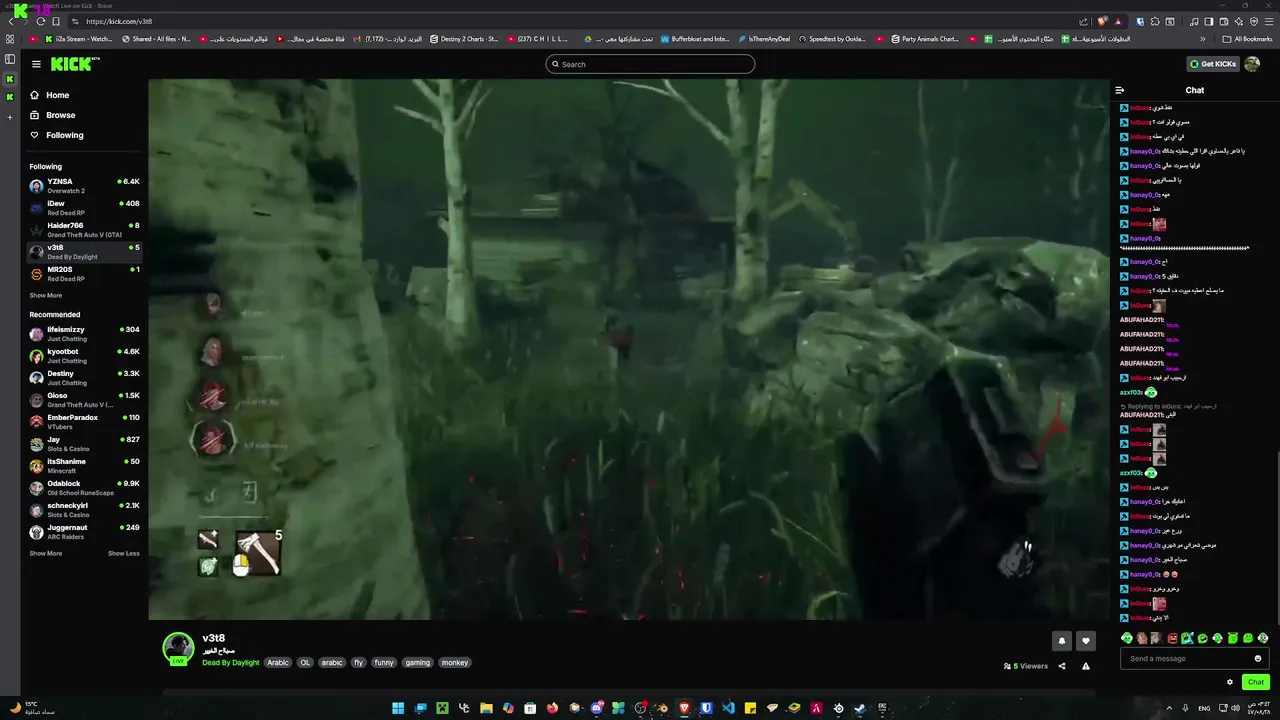
Task: Open kyootbot recommended channel
Action: pyautogui.click(x=84, y=356)
